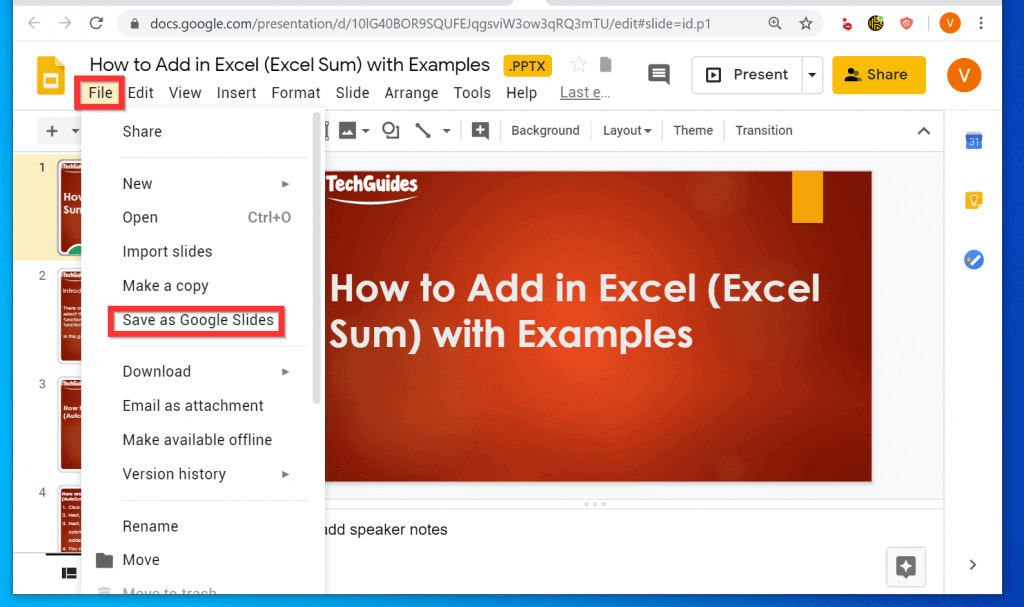This screenshot has height=607, width=1024.
Task: Open the Slide menu
Action: coord(353,93)
